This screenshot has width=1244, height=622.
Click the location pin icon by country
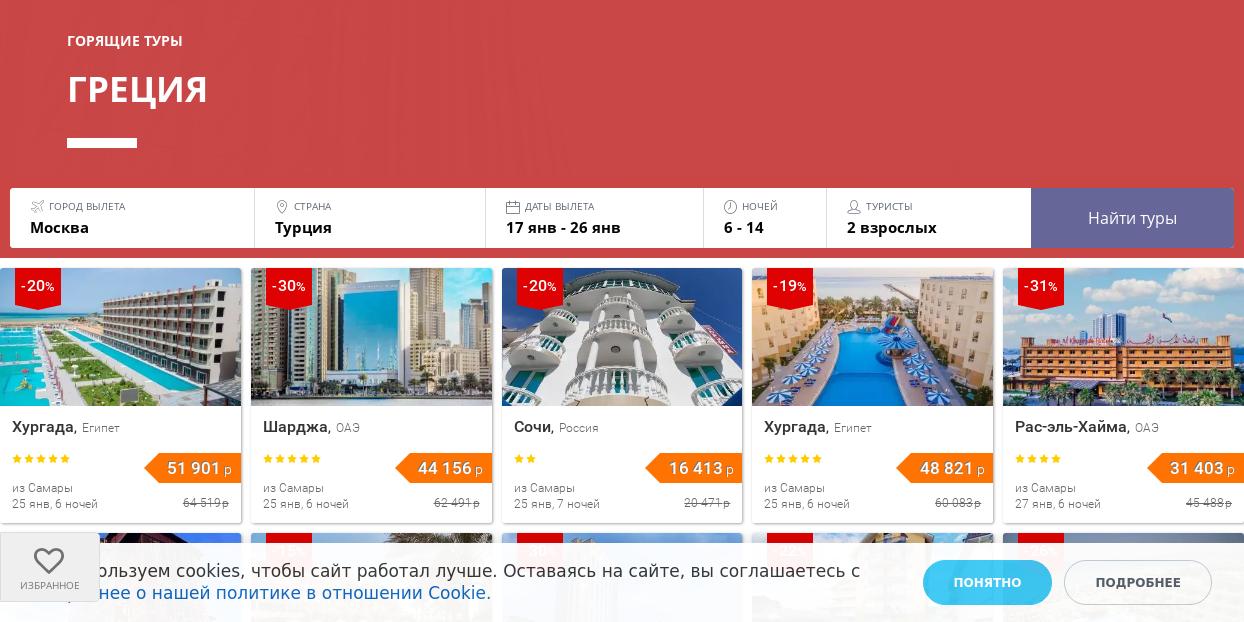click(x=282, y=207)
